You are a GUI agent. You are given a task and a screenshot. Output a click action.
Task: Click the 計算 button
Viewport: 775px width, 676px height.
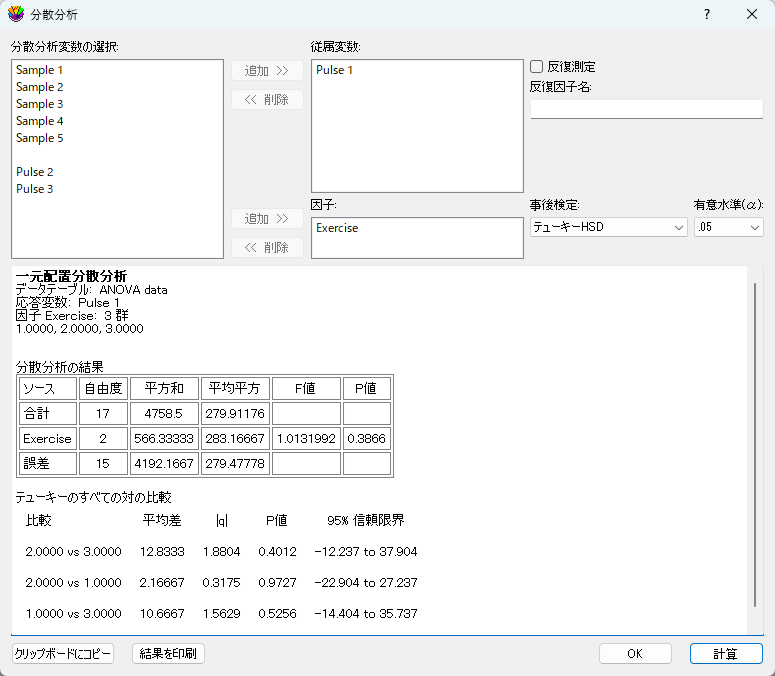[726, 654]
